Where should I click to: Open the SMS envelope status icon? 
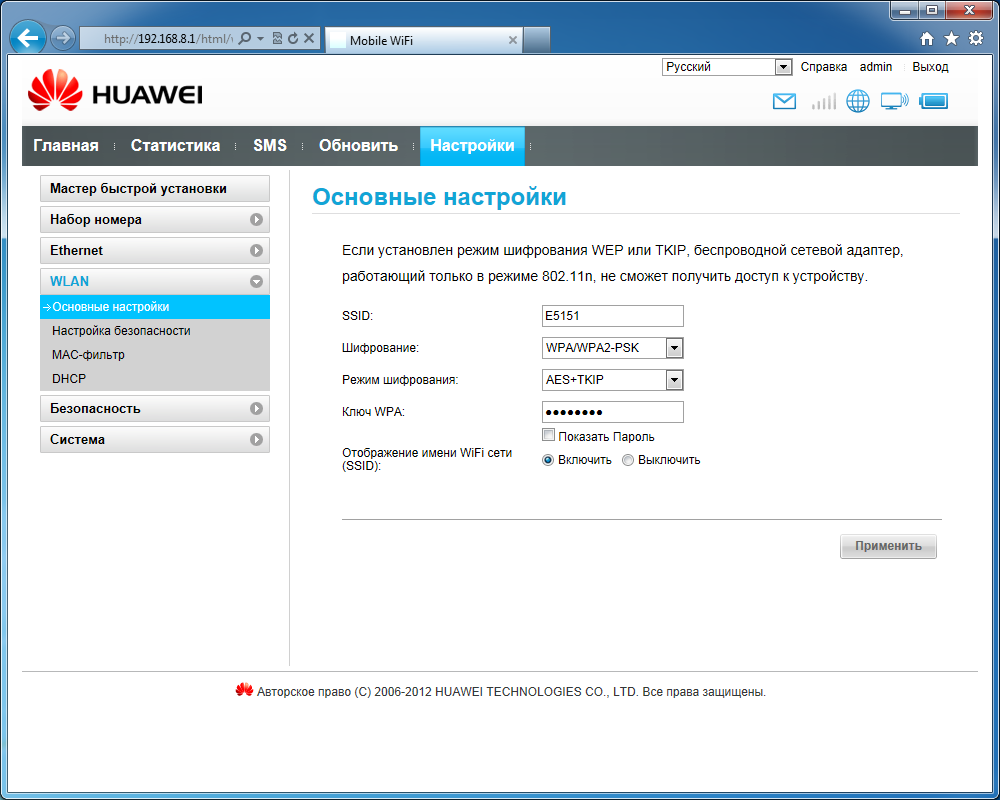pyautogui.click(x=784, y=101)
